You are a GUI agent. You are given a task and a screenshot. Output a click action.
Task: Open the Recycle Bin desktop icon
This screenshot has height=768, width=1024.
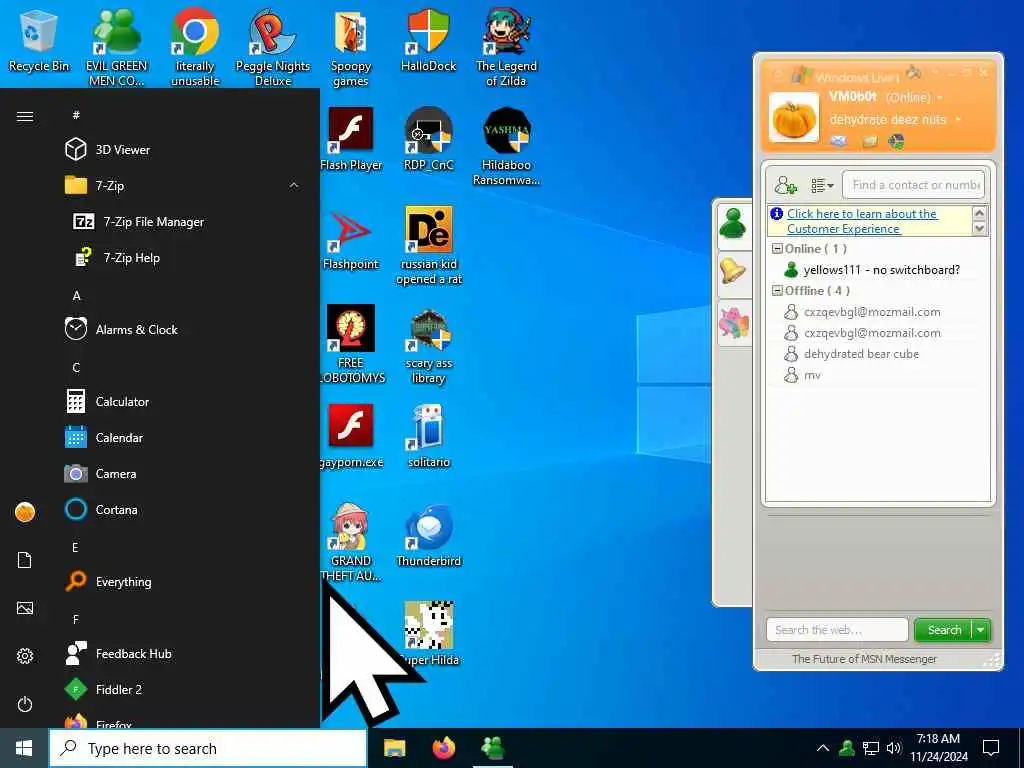(39, 40)
